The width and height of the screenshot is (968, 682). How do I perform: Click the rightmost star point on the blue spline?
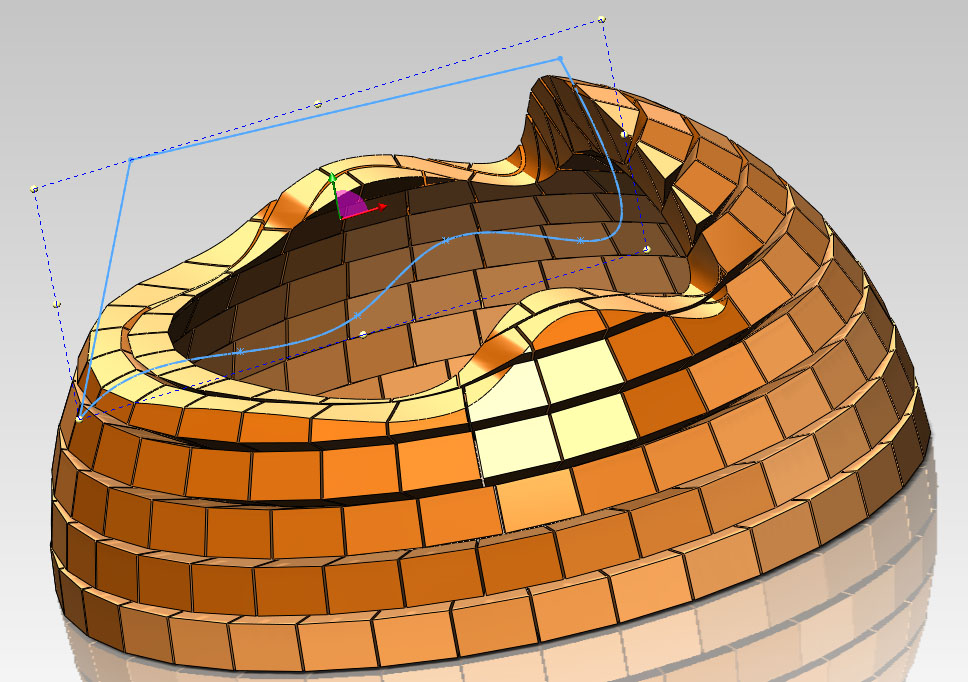(x=580, y=240)
